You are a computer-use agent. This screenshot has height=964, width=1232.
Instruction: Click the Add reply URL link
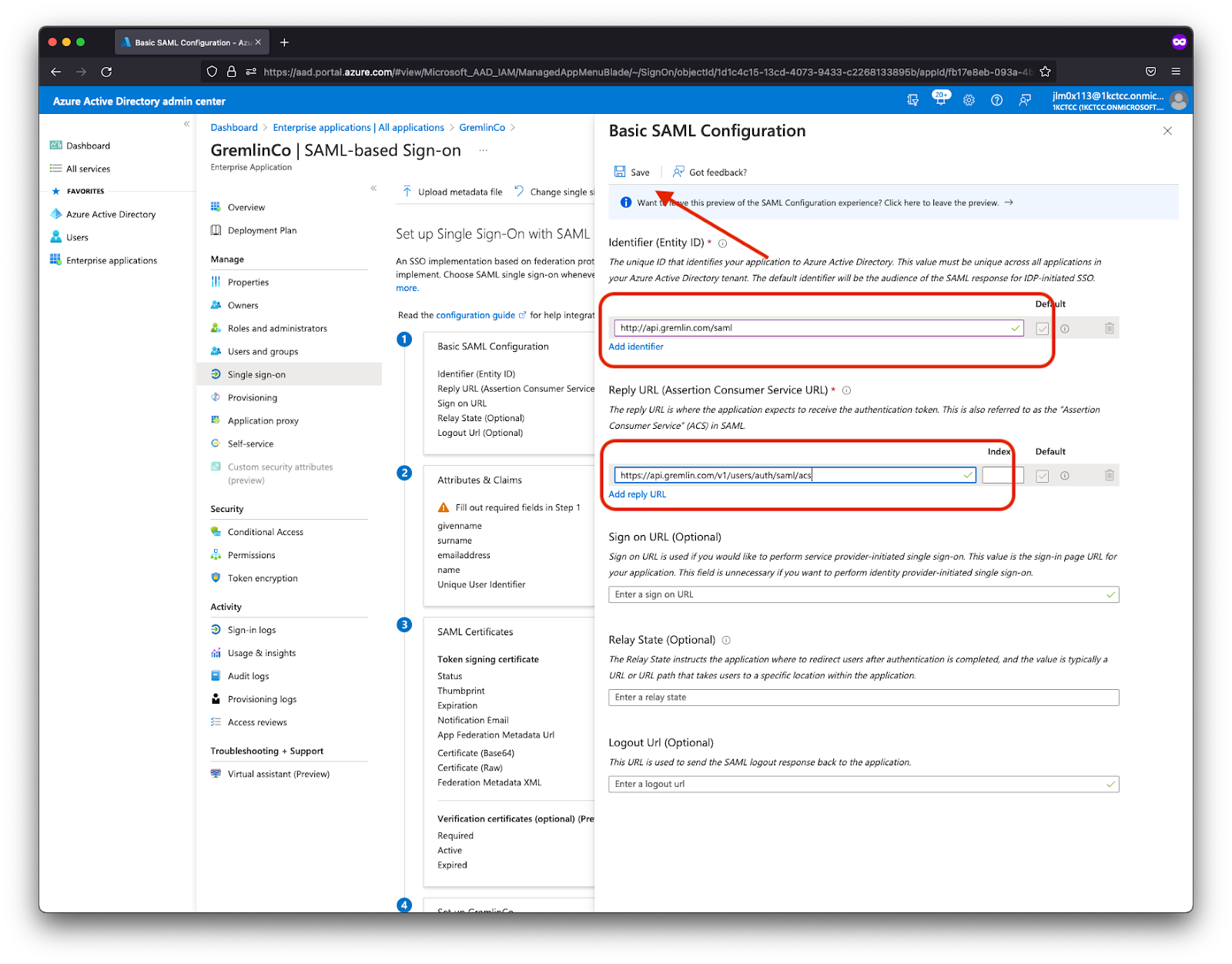(x=637, y=494)
